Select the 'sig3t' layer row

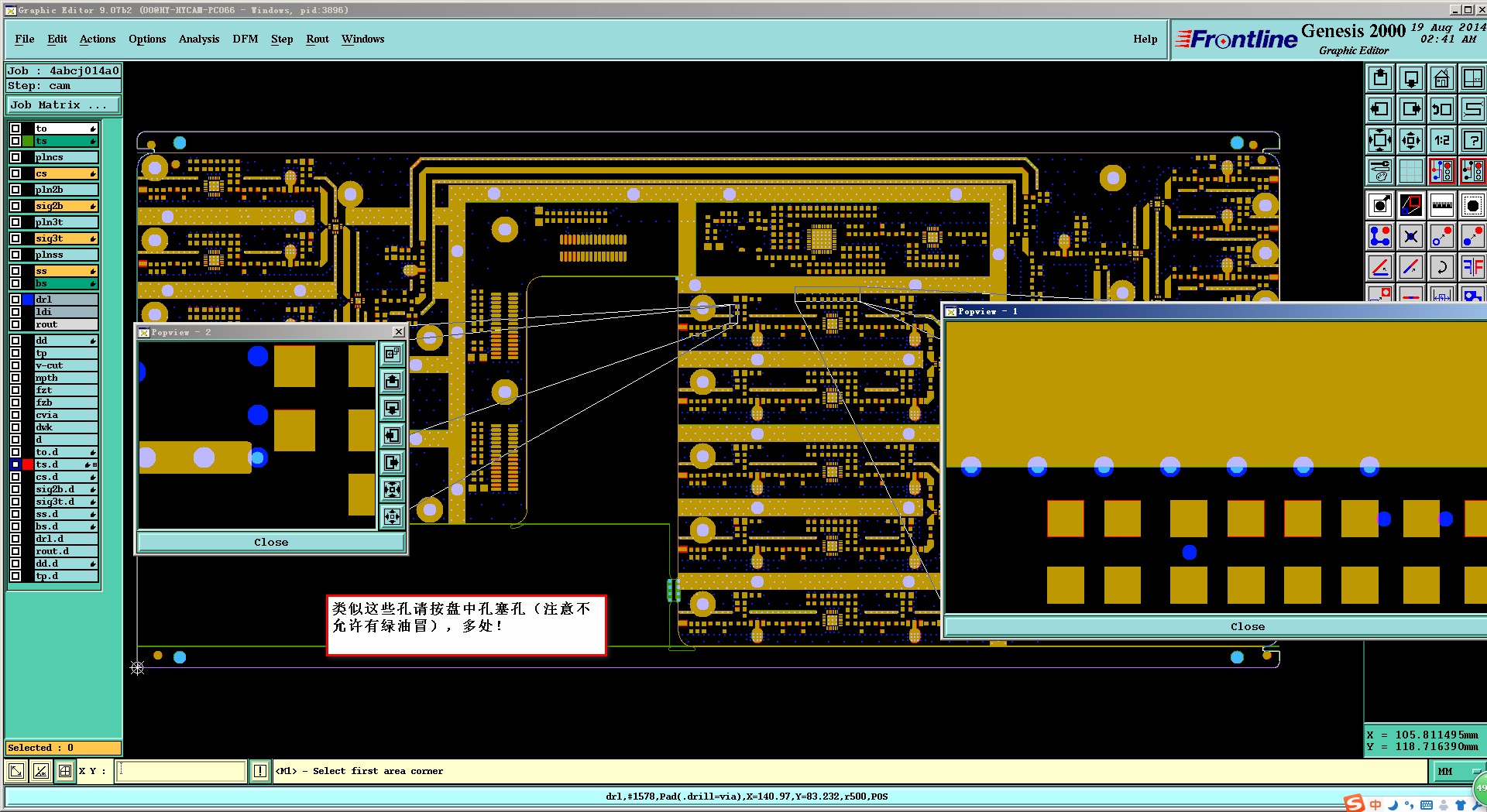[66, 238]
